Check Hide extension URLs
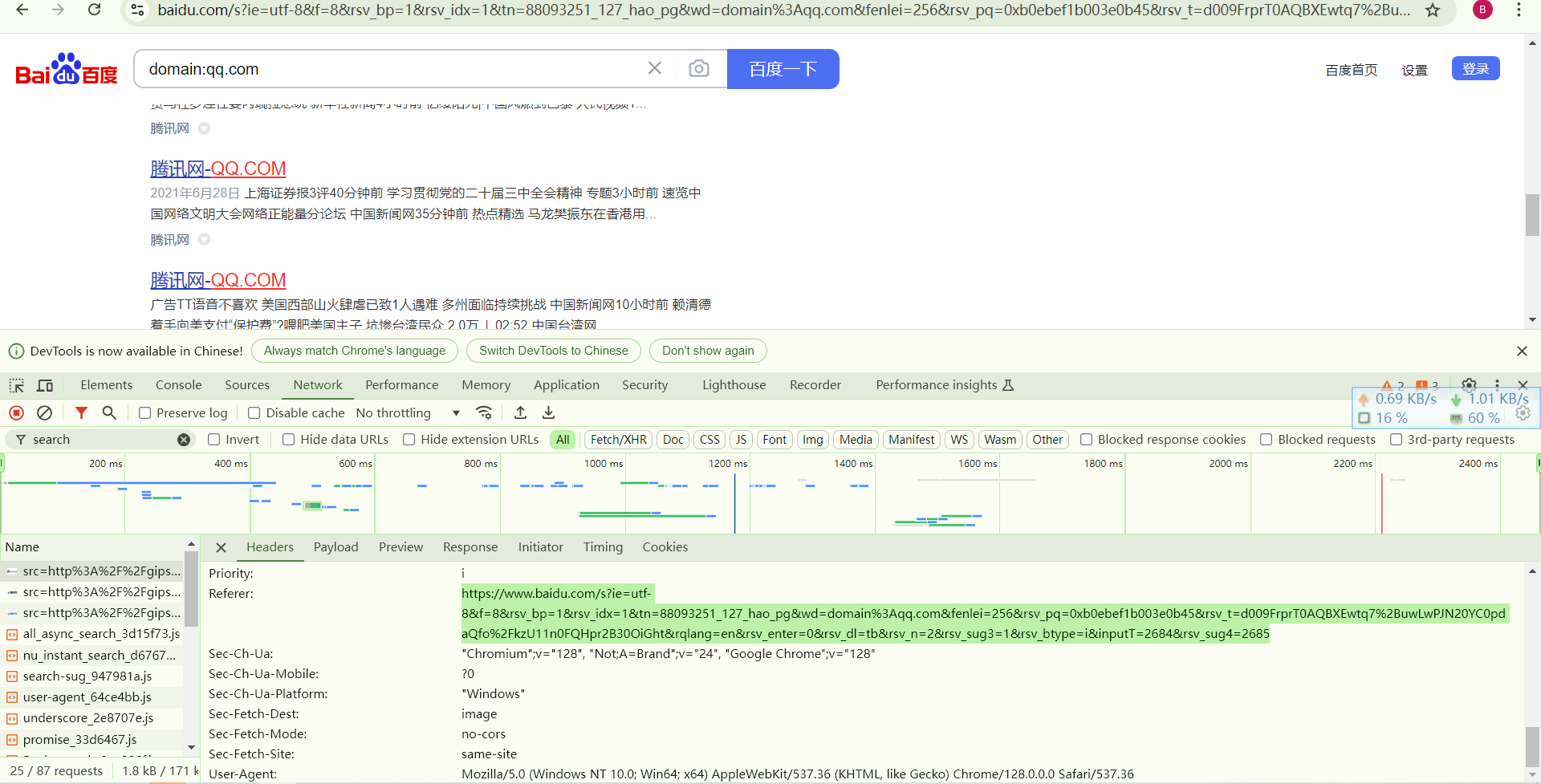 tap(409, 440)
